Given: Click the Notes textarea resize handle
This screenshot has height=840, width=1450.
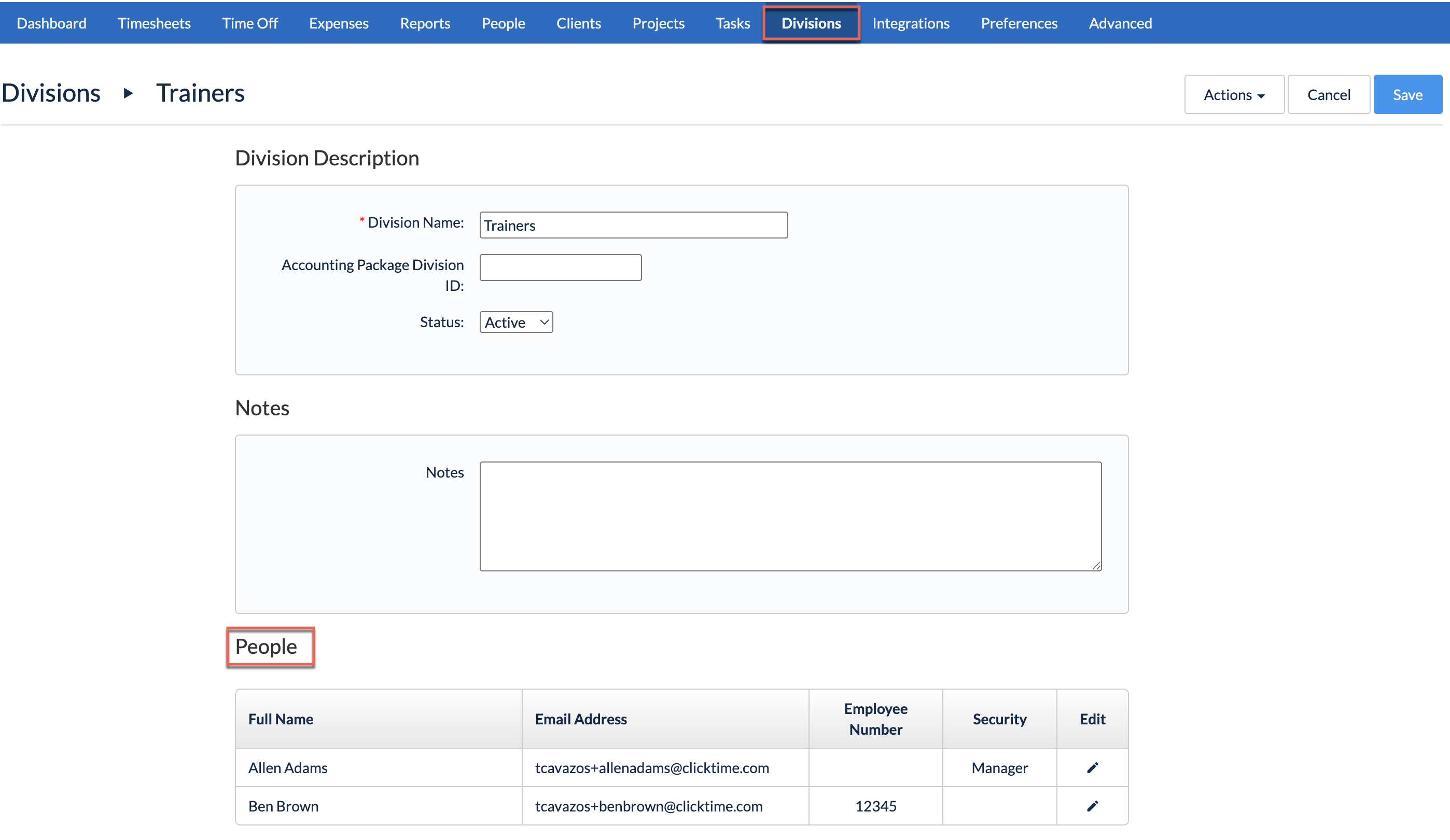Looking at the screenshot, I should pos(1096,566).
